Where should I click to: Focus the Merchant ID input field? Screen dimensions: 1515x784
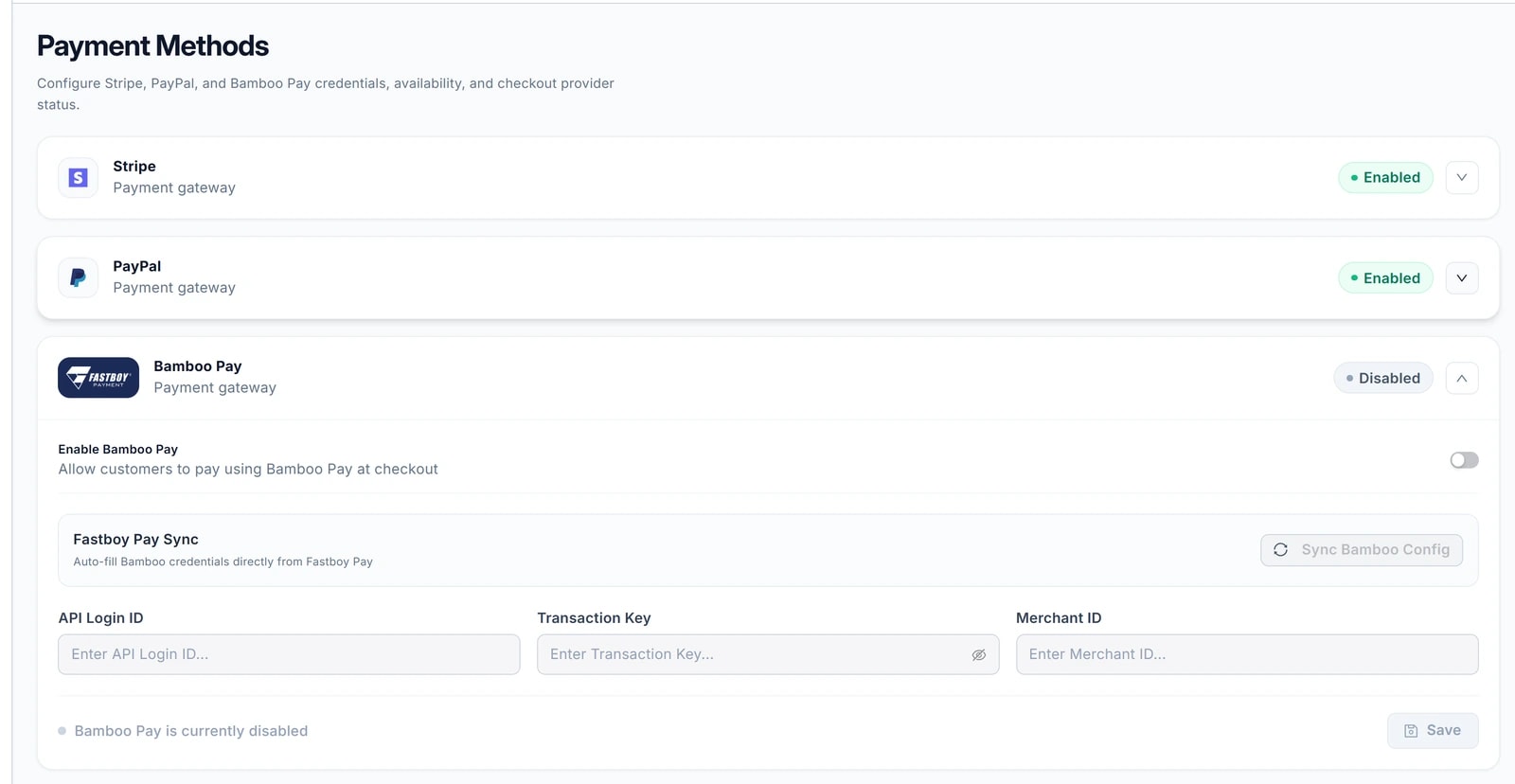click(x=1247, y=654)
